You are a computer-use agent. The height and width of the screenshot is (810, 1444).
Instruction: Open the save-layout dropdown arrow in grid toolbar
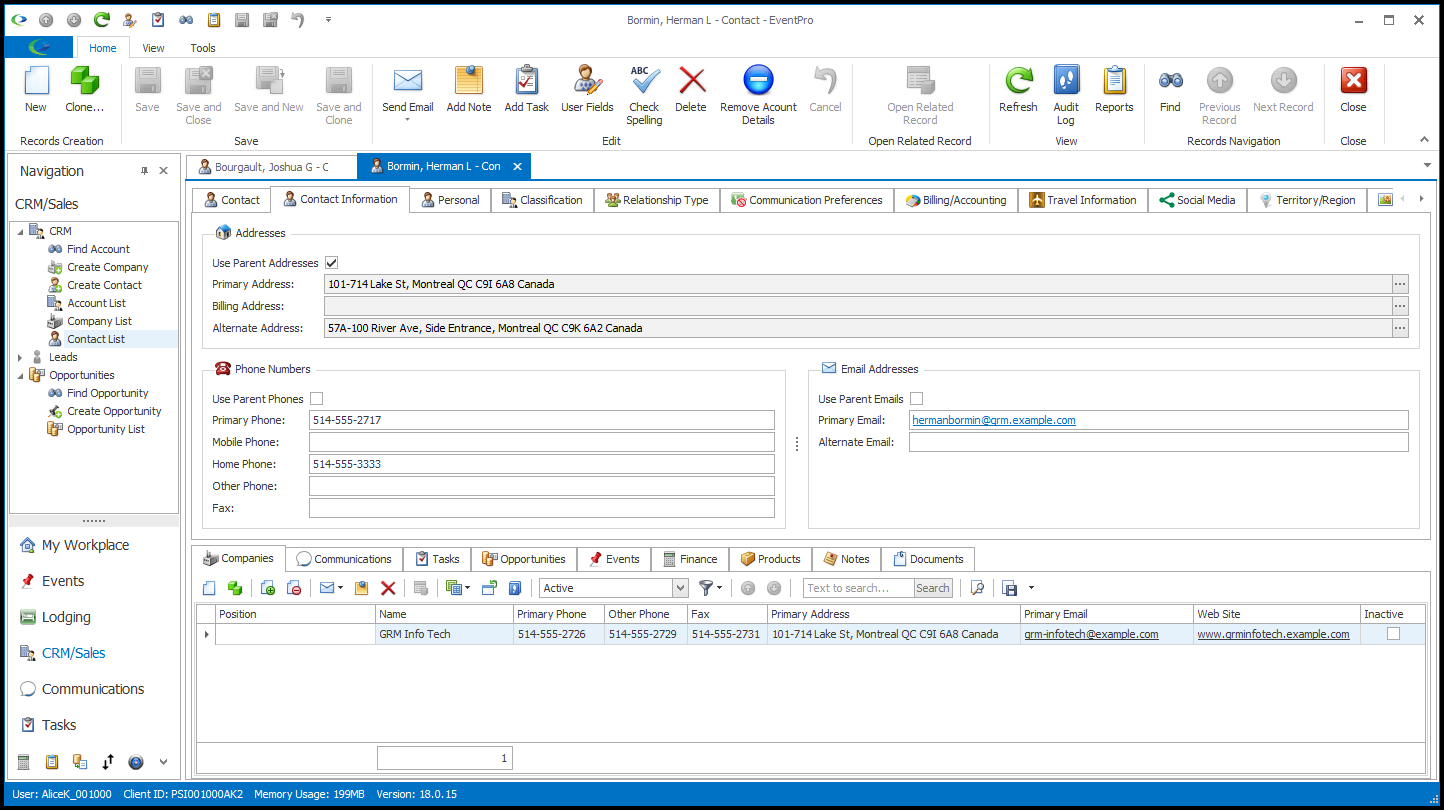click(1031, 588)
